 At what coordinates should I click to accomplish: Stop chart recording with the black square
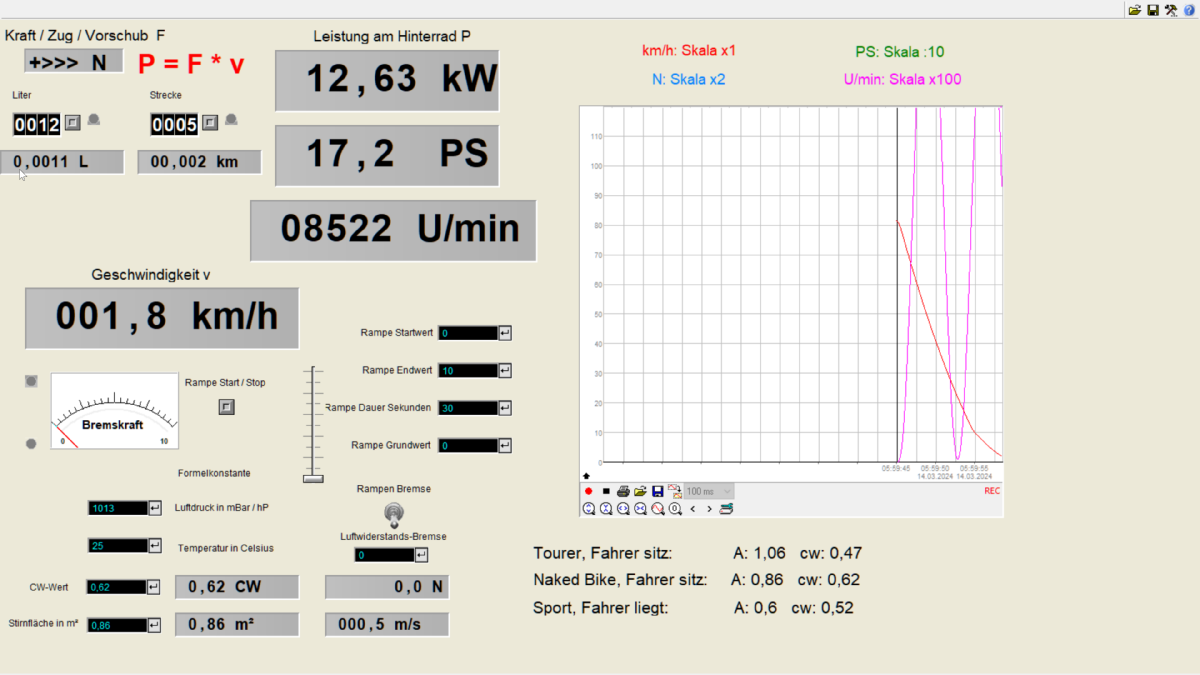click(x=606, y=492)
